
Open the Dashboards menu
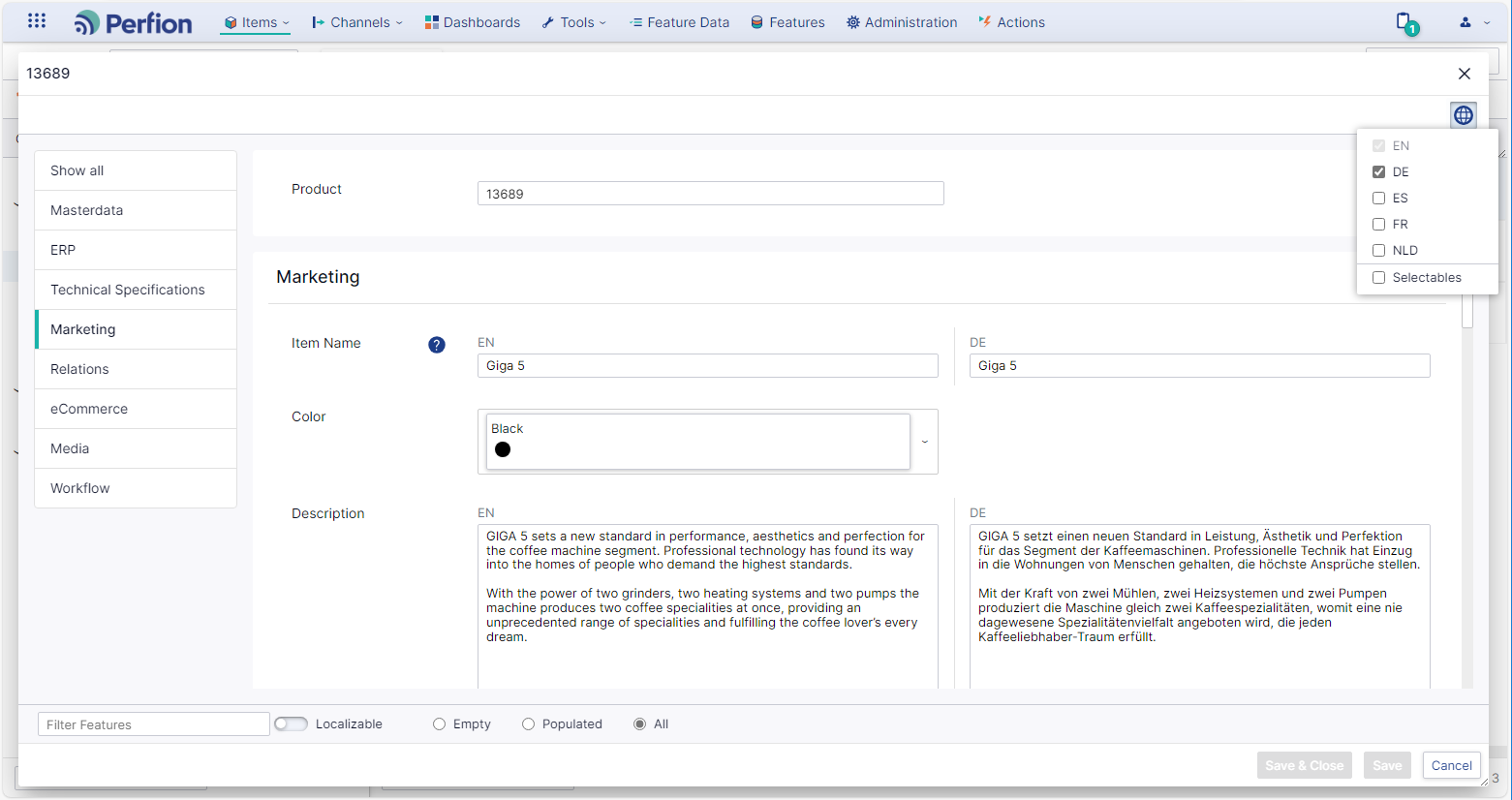coord(473,22)
